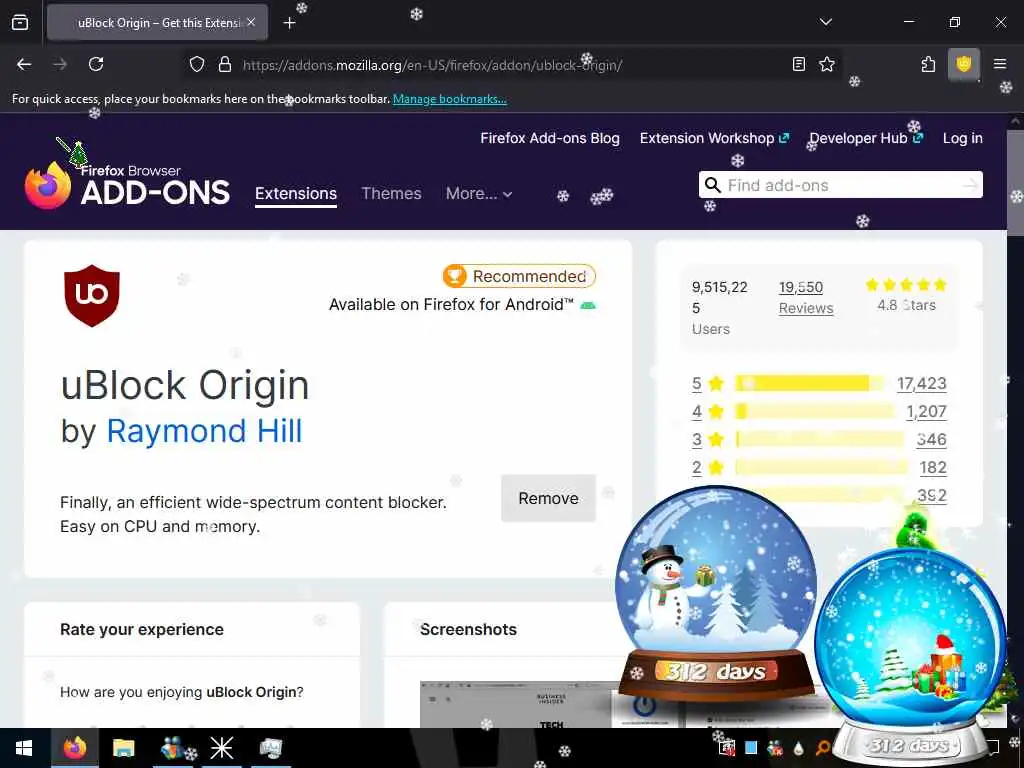Reload the current page
Image resolution: width=1024 pixels, height=768 pixels.
pos(96,64)
